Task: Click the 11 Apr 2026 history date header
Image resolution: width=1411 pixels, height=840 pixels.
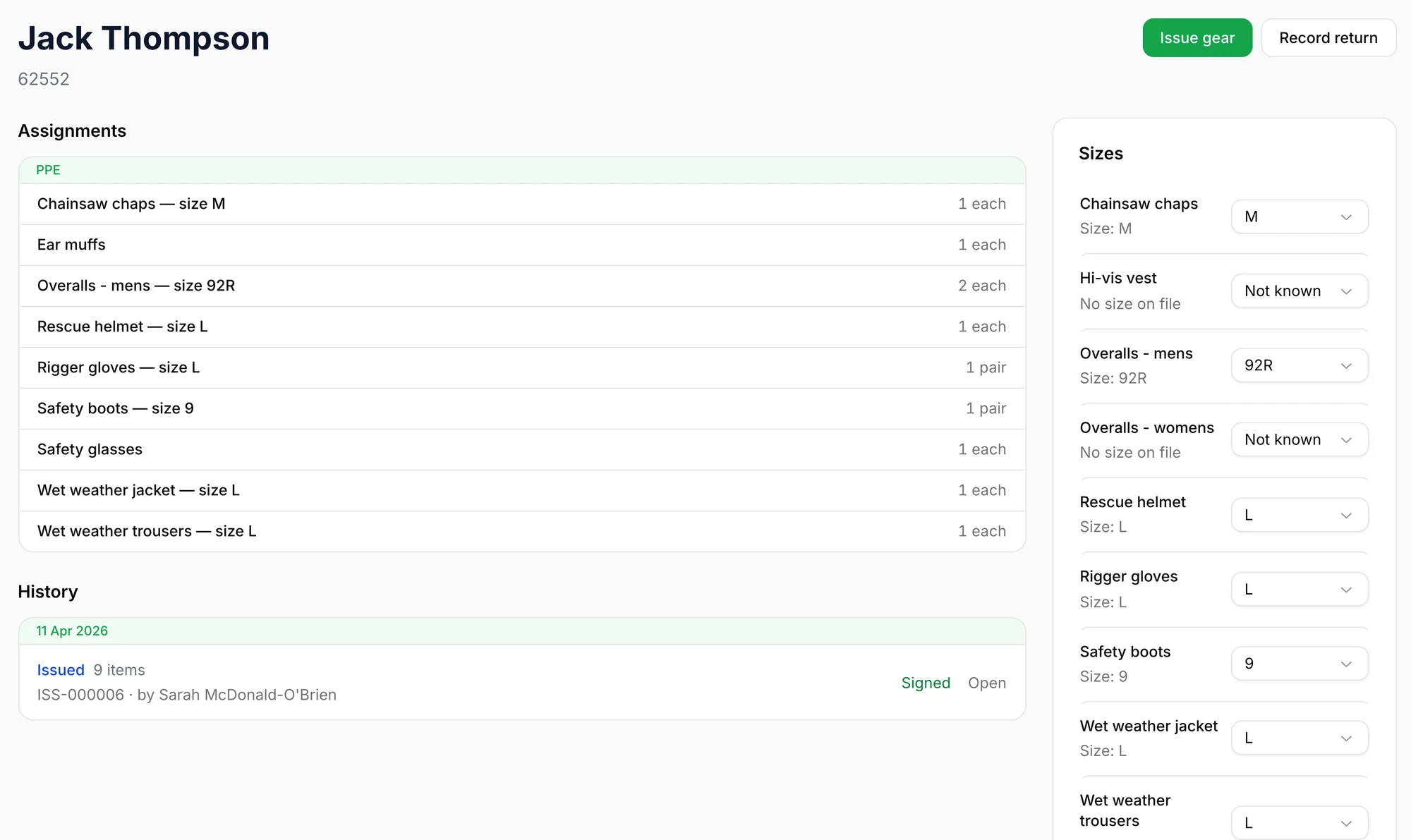Action: (x=72, y=631)
